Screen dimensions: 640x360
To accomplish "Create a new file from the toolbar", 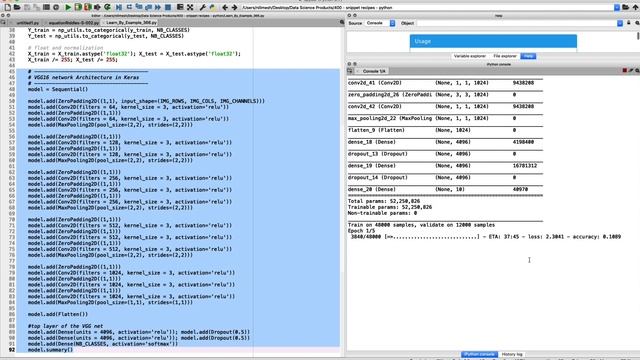I will pyautogui.click(x=7, y=7).
